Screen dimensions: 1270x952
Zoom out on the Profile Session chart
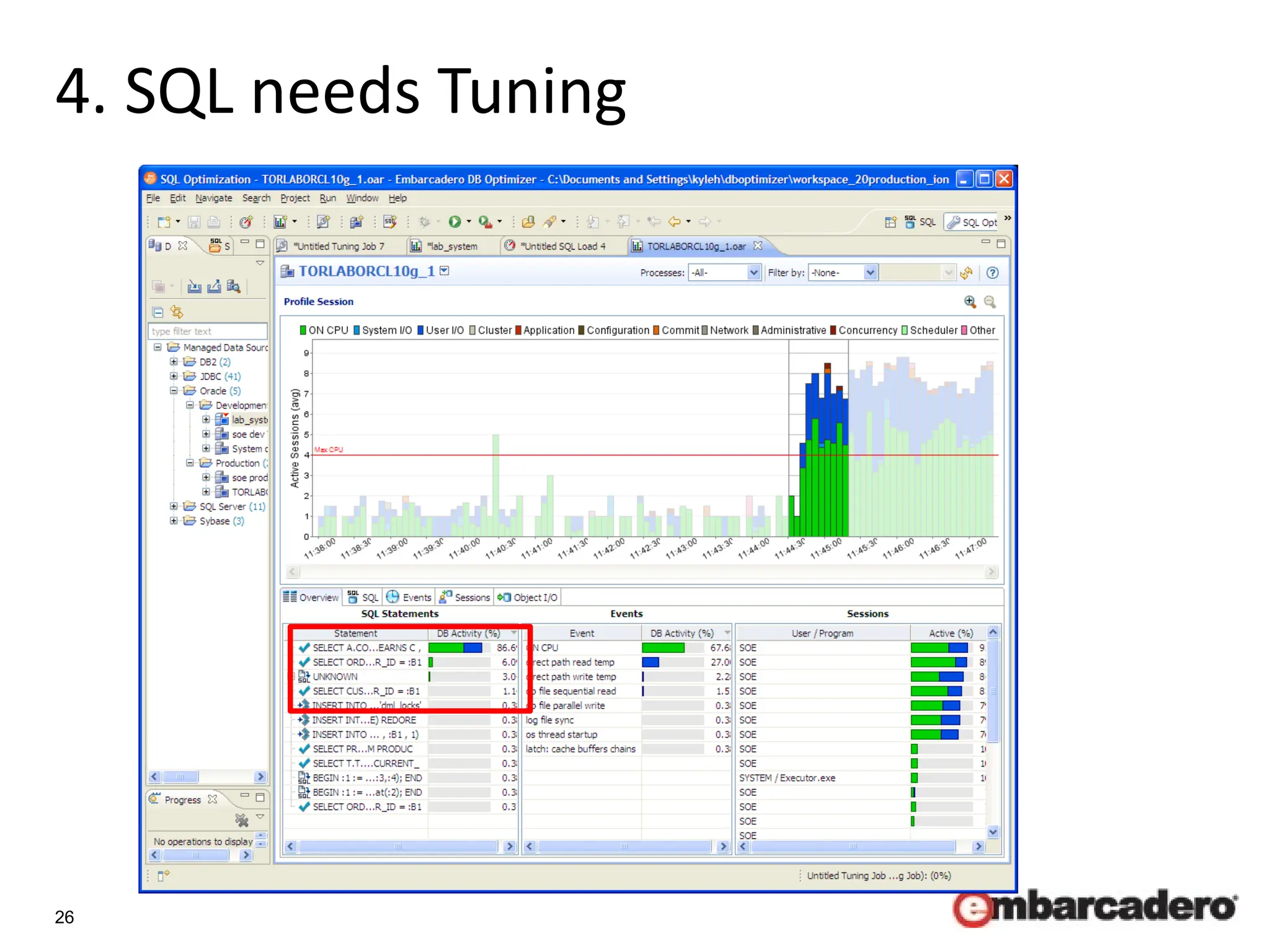point(990,302)
